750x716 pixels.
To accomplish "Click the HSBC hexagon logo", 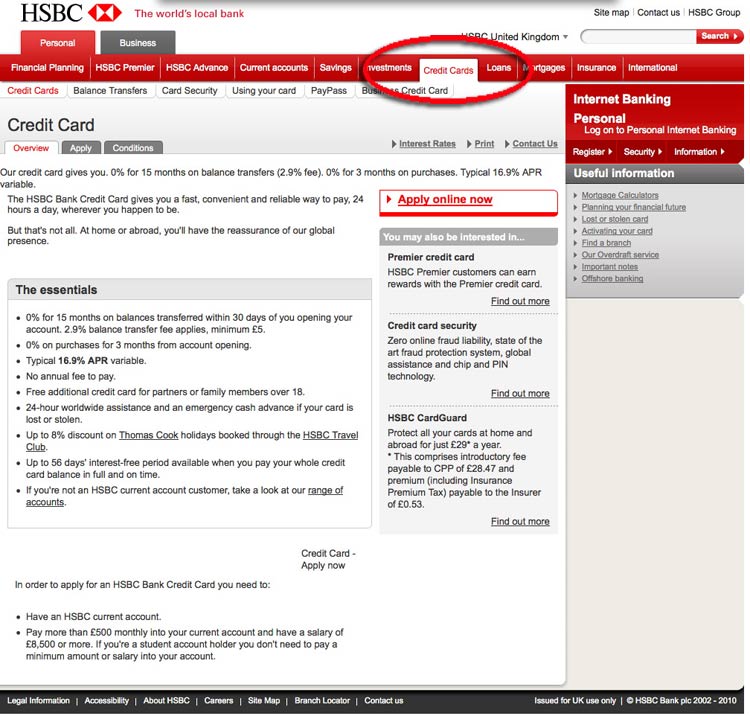I will 104,13.
